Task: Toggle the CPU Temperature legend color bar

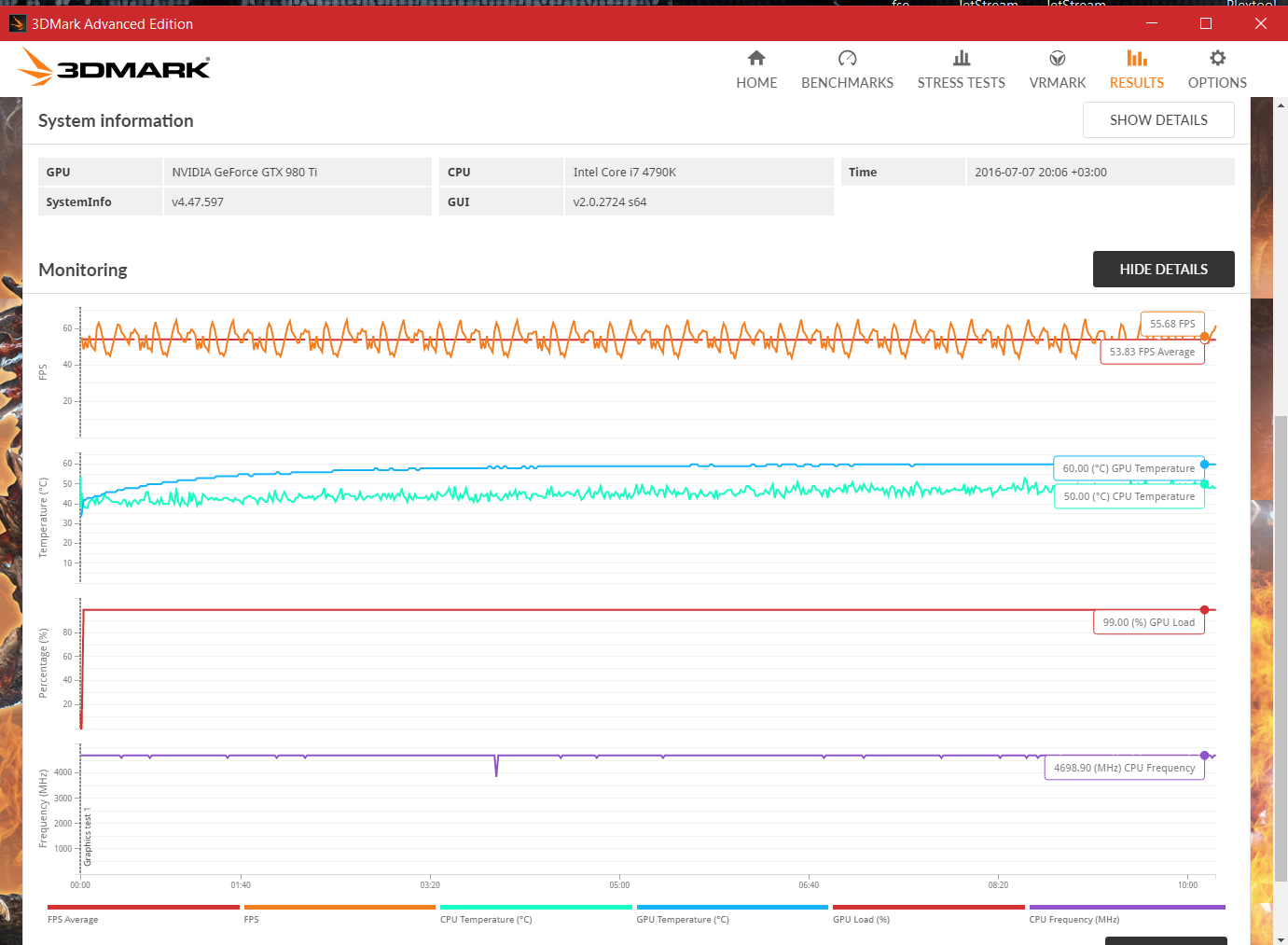Action: click(536, 907)
